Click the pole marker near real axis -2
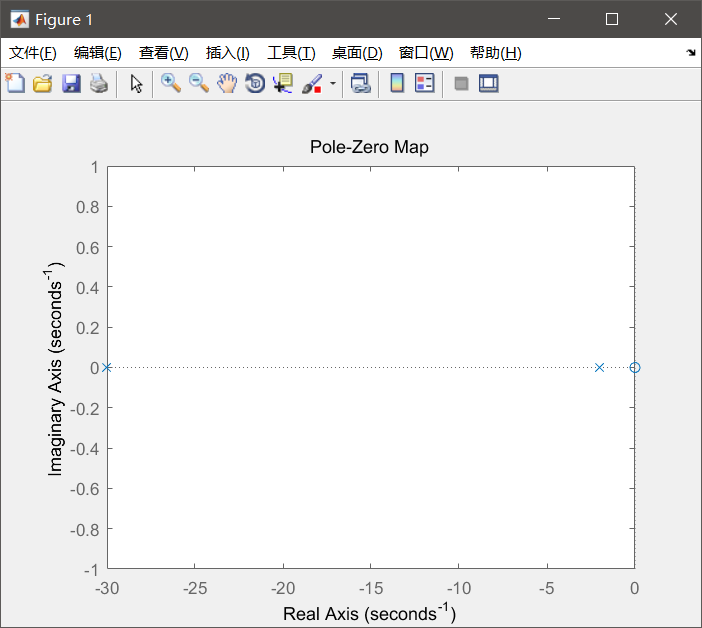 599,367
